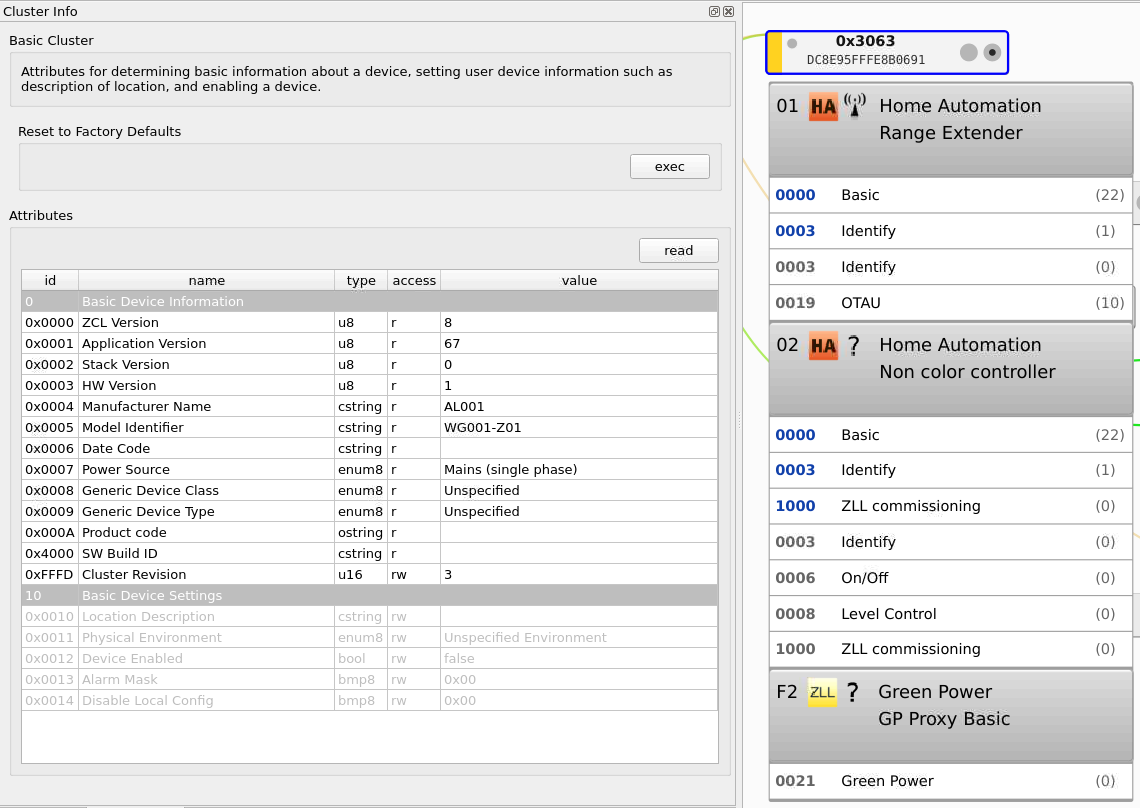This screenshot has height=808, width=1140.
Task: Click the HA badge on Non color controller endpoint
Action: 825,345
